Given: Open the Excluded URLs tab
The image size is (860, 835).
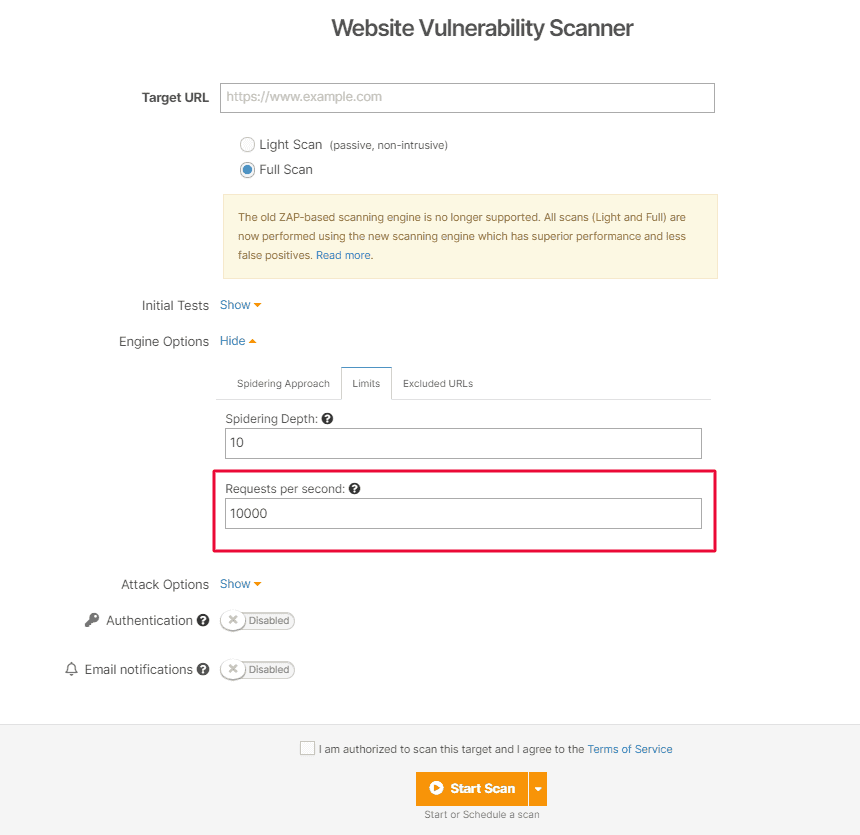Looking at the screenshot, I should [x=438, y=384].
